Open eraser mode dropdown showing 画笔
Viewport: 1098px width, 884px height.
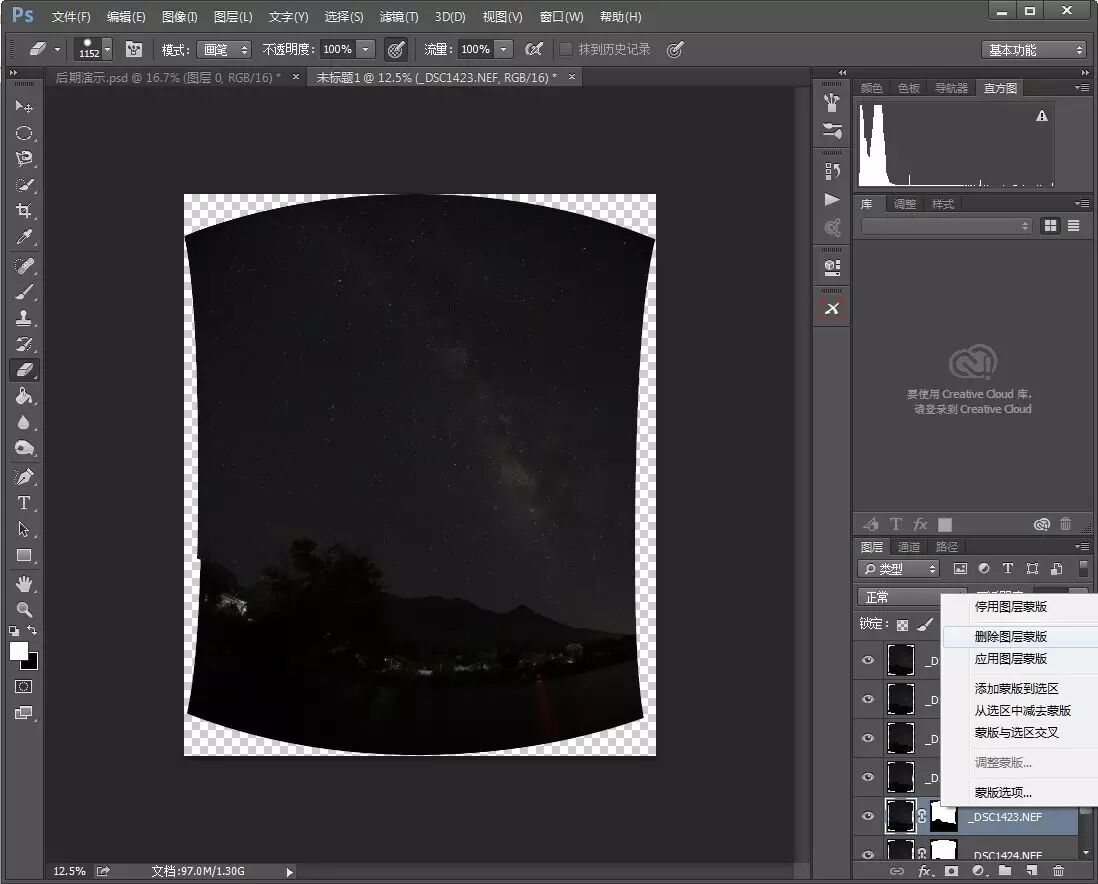point(223,50)
